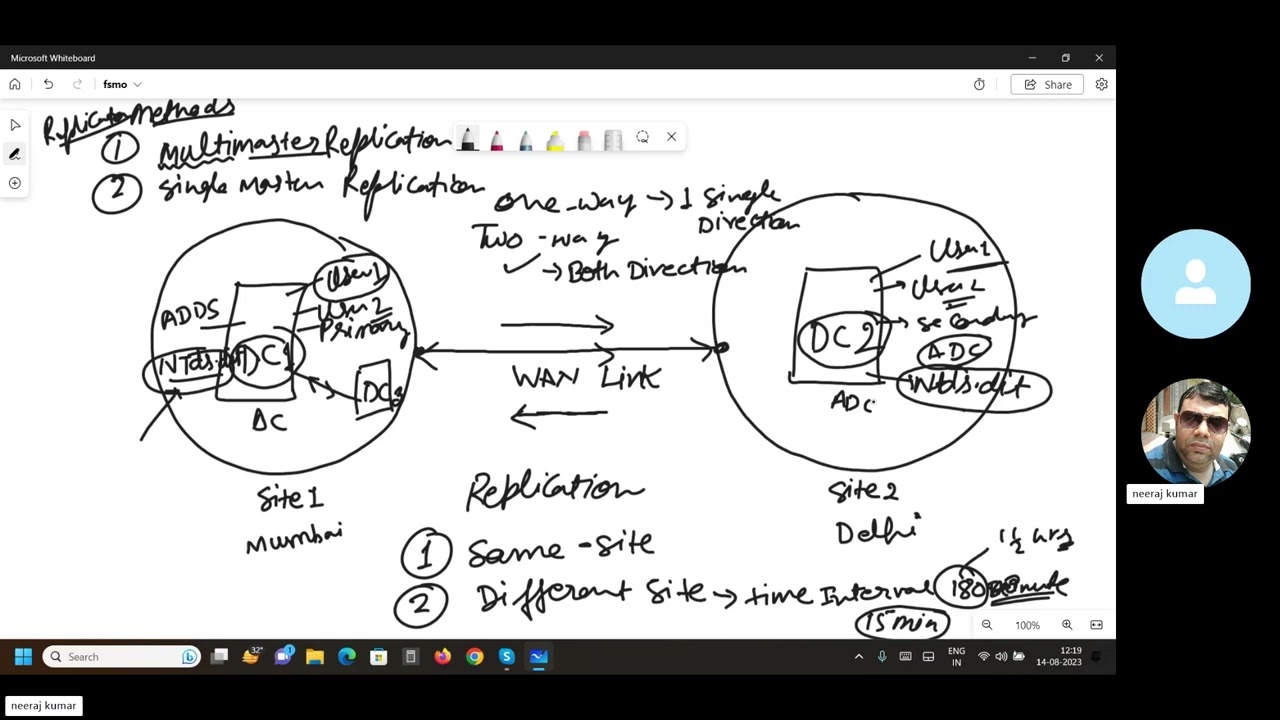Select the black pen in the inking toolbar
Screen dimensions: 1280x720
(467, 138)
